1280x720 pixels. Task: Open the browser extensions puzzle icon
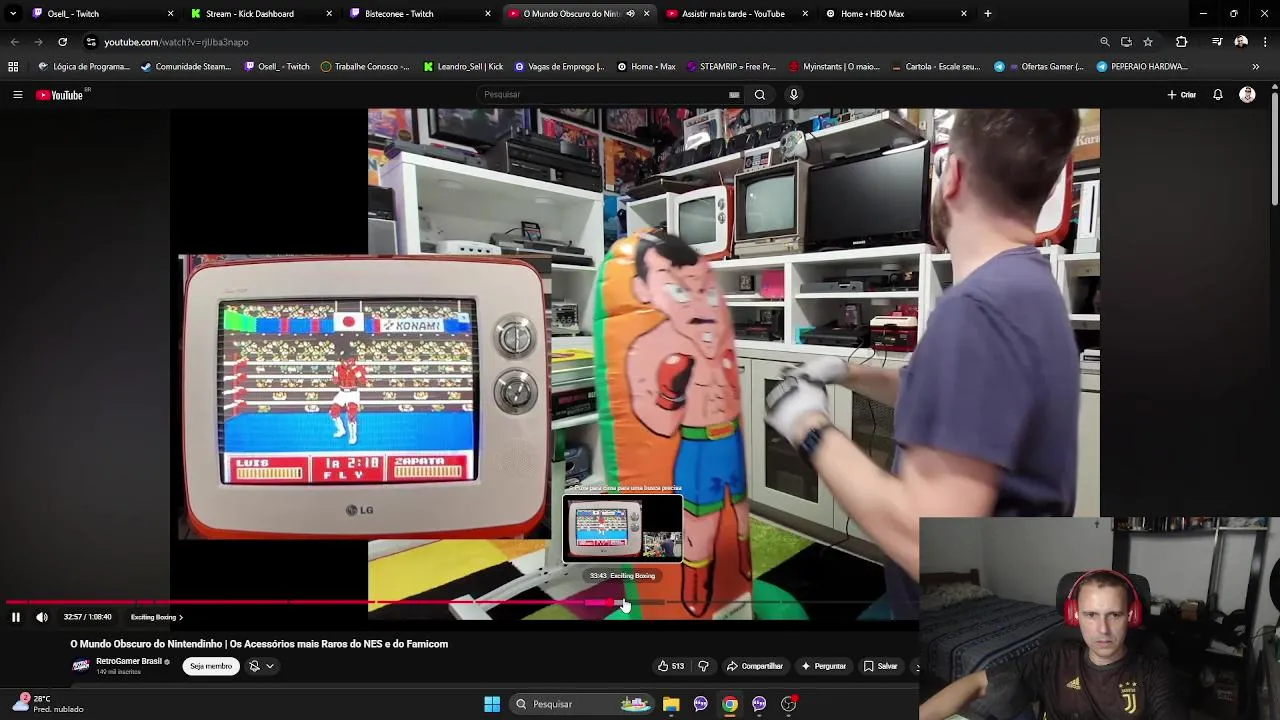click(1181, 42)
